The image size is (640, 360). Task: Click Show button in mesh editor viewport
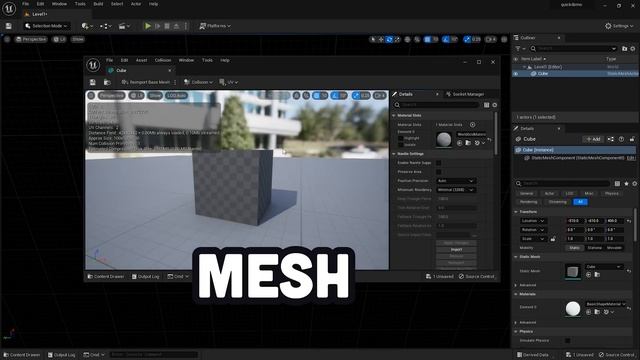pos(155,95)
